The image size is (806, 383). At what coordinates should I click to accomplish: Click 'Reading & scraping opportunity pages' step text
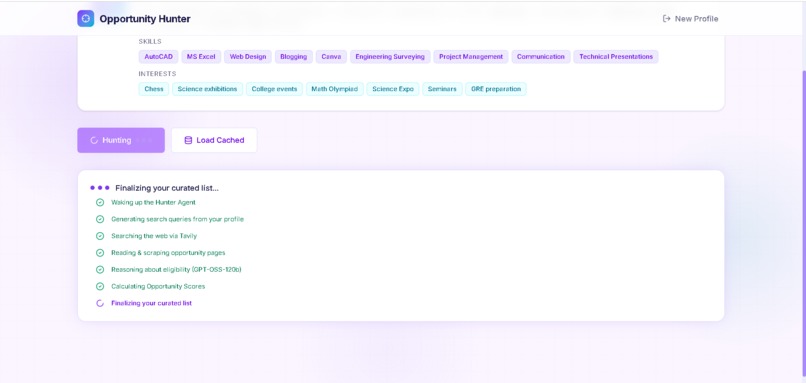coord(168,253)
